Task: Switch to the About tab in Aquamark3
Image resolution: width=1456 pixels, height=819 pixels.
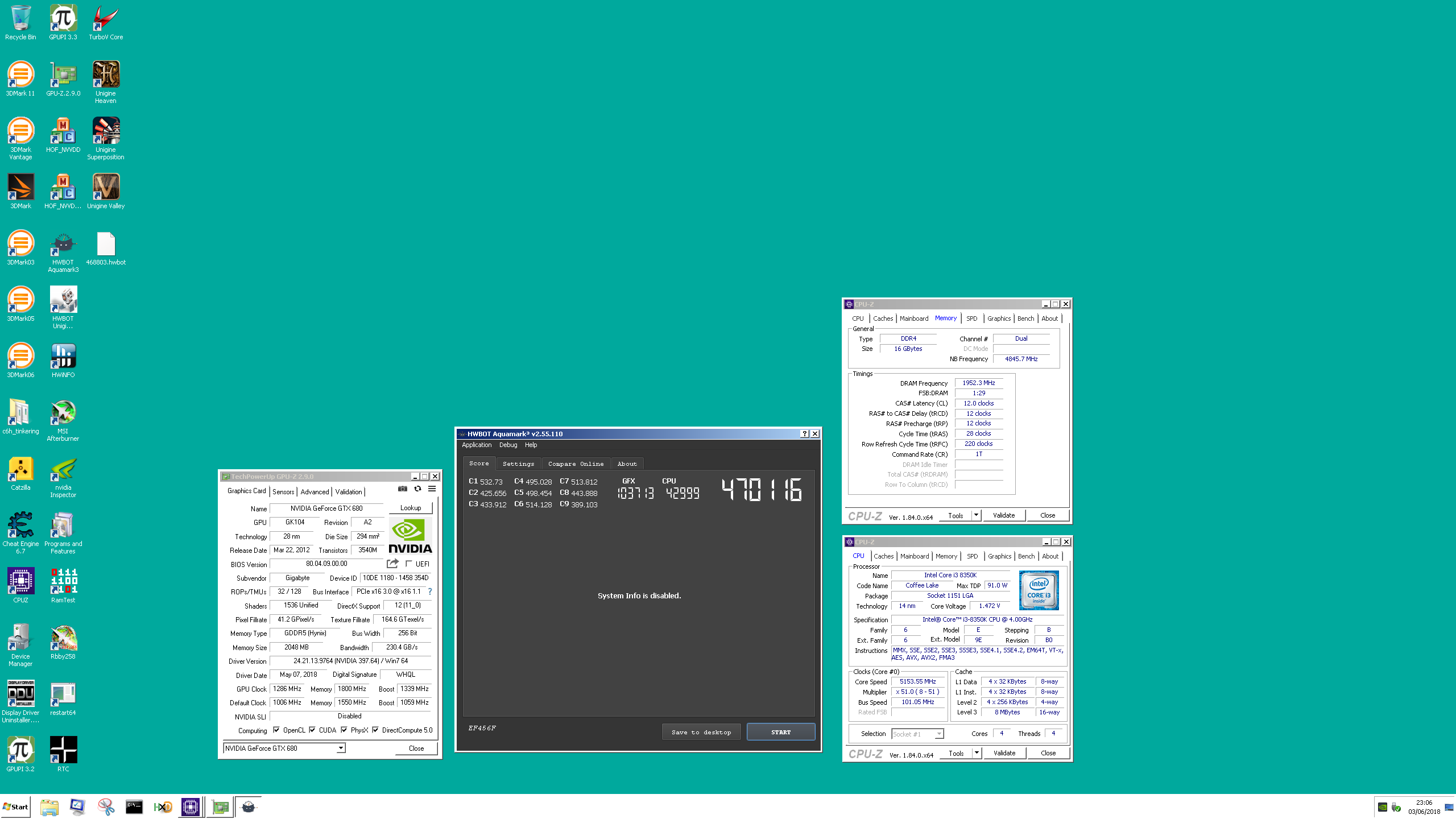Action: coord(627,464)
